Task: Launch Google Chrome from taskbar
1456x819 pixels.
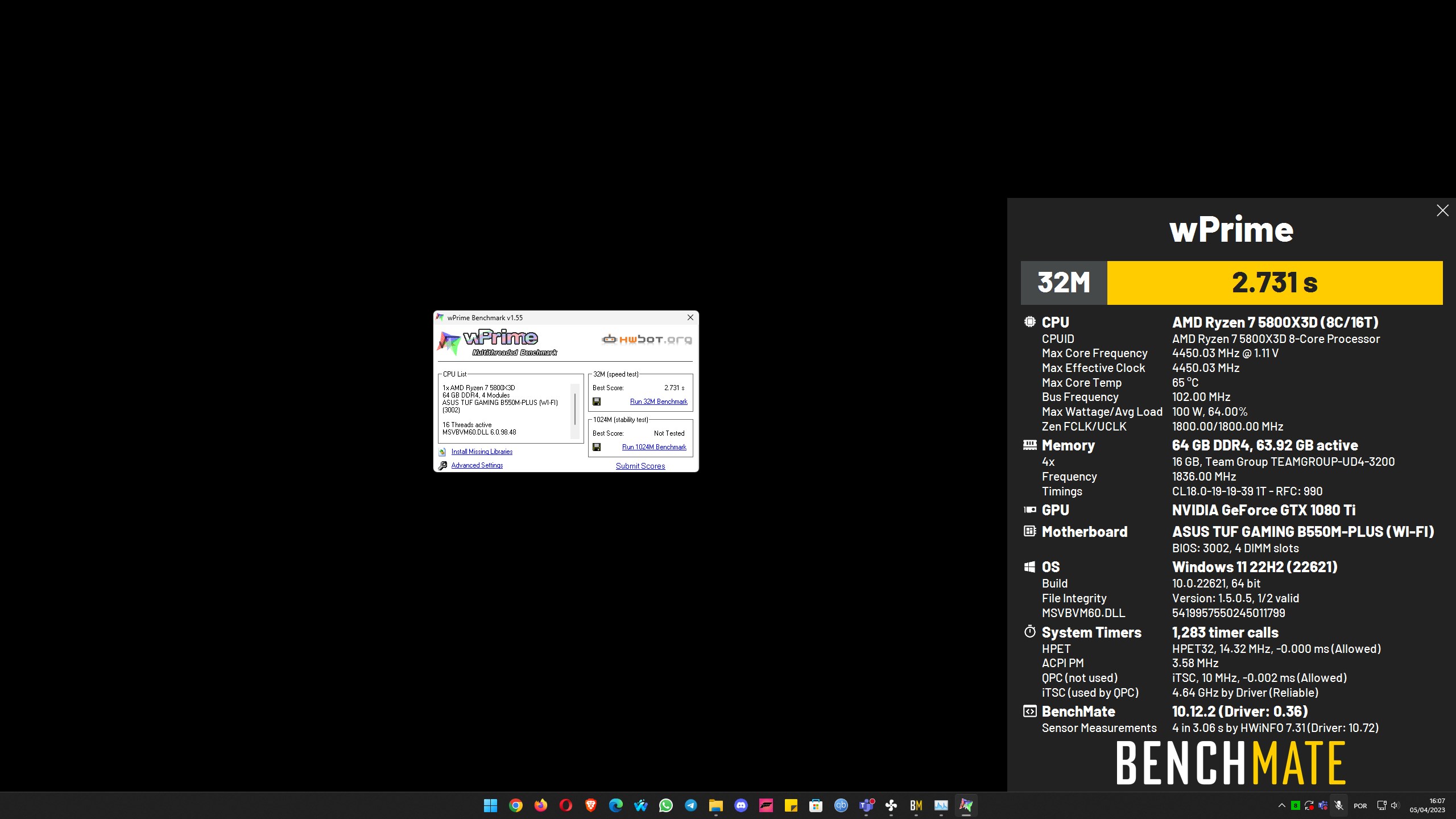Action: click(x=515, y=805)
